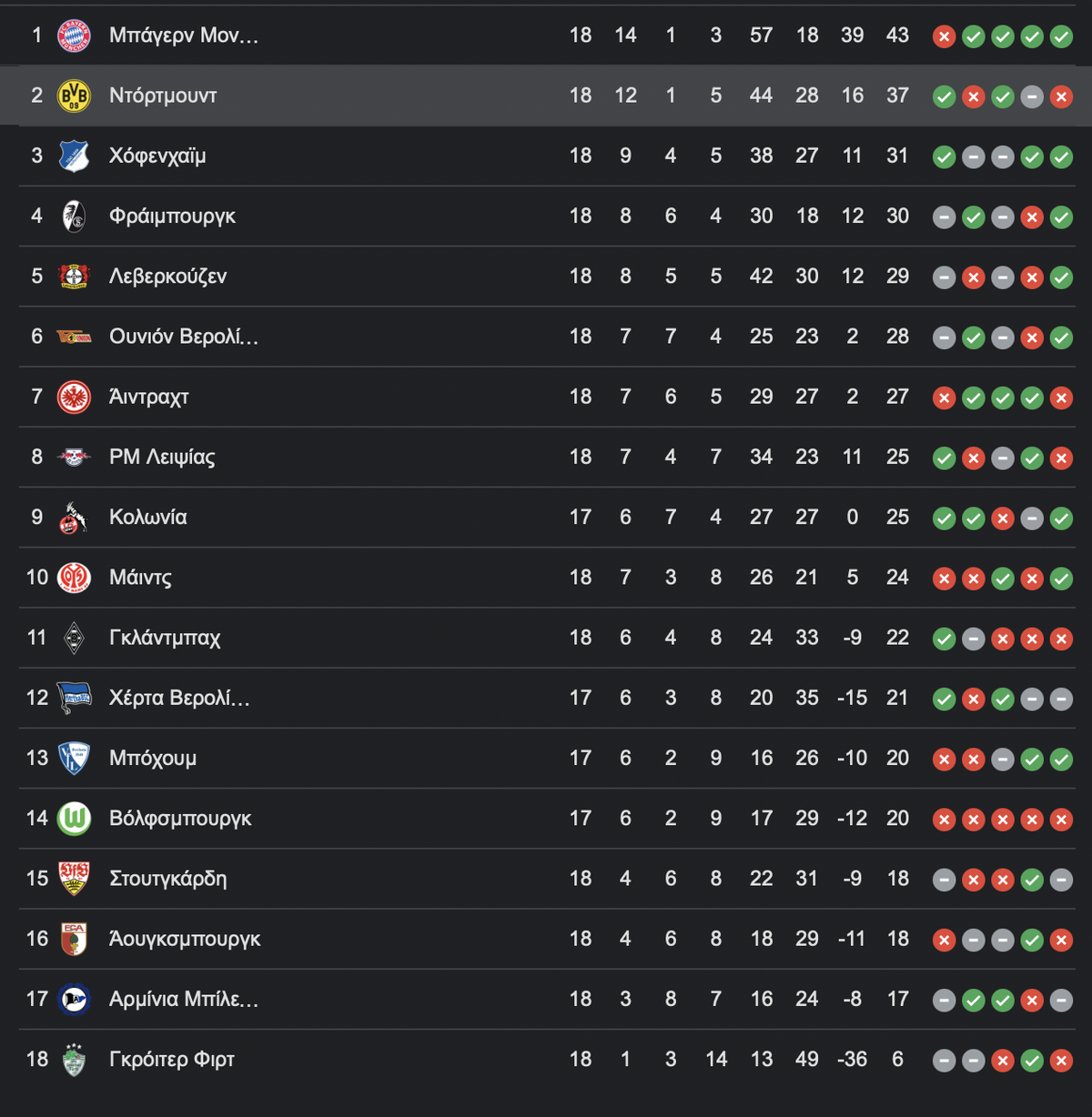Click the Bayern Munich club logo

point(74,35)
